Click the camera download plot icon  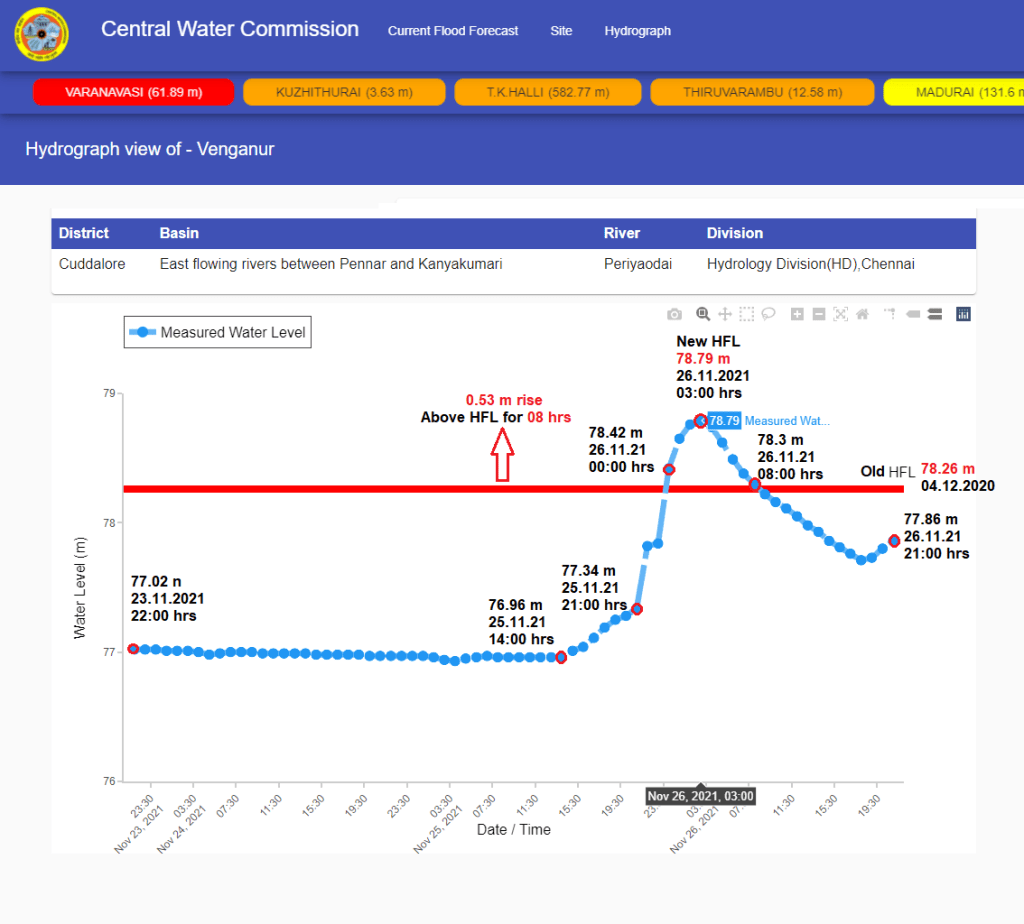coord(675,314)
